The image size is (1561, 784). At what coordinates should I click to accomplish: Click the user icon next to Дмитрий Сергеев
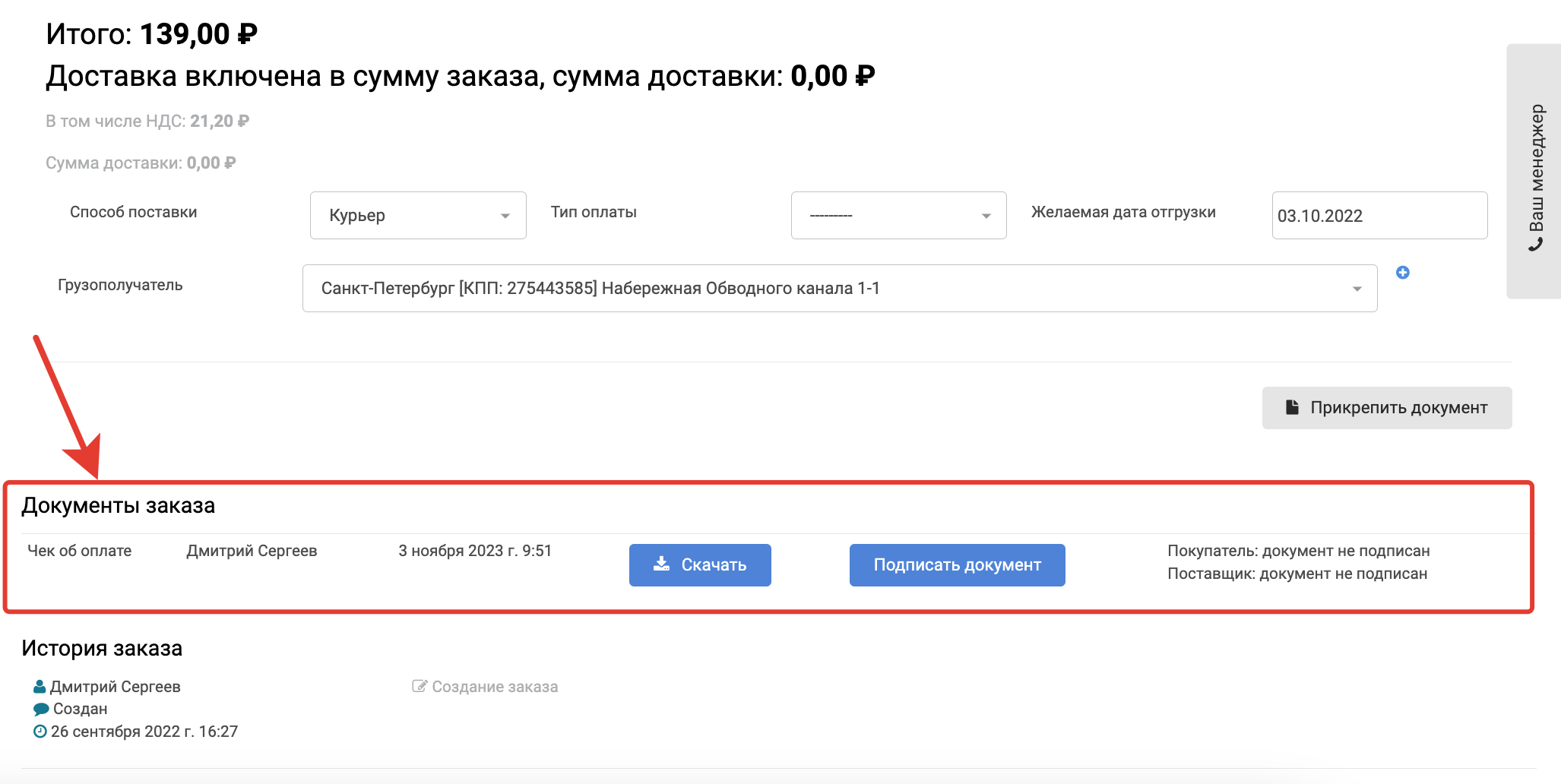point(40,687)
